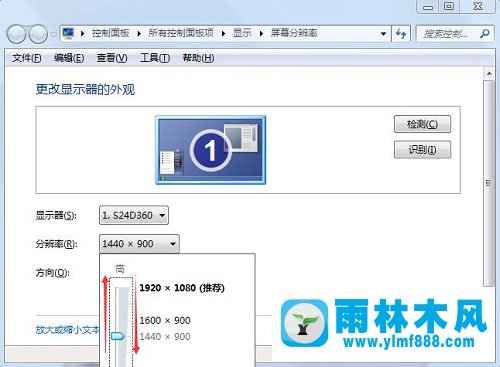Screen dimensions: 500x367
Task: Close the screen resolution window
Action: 478,6
